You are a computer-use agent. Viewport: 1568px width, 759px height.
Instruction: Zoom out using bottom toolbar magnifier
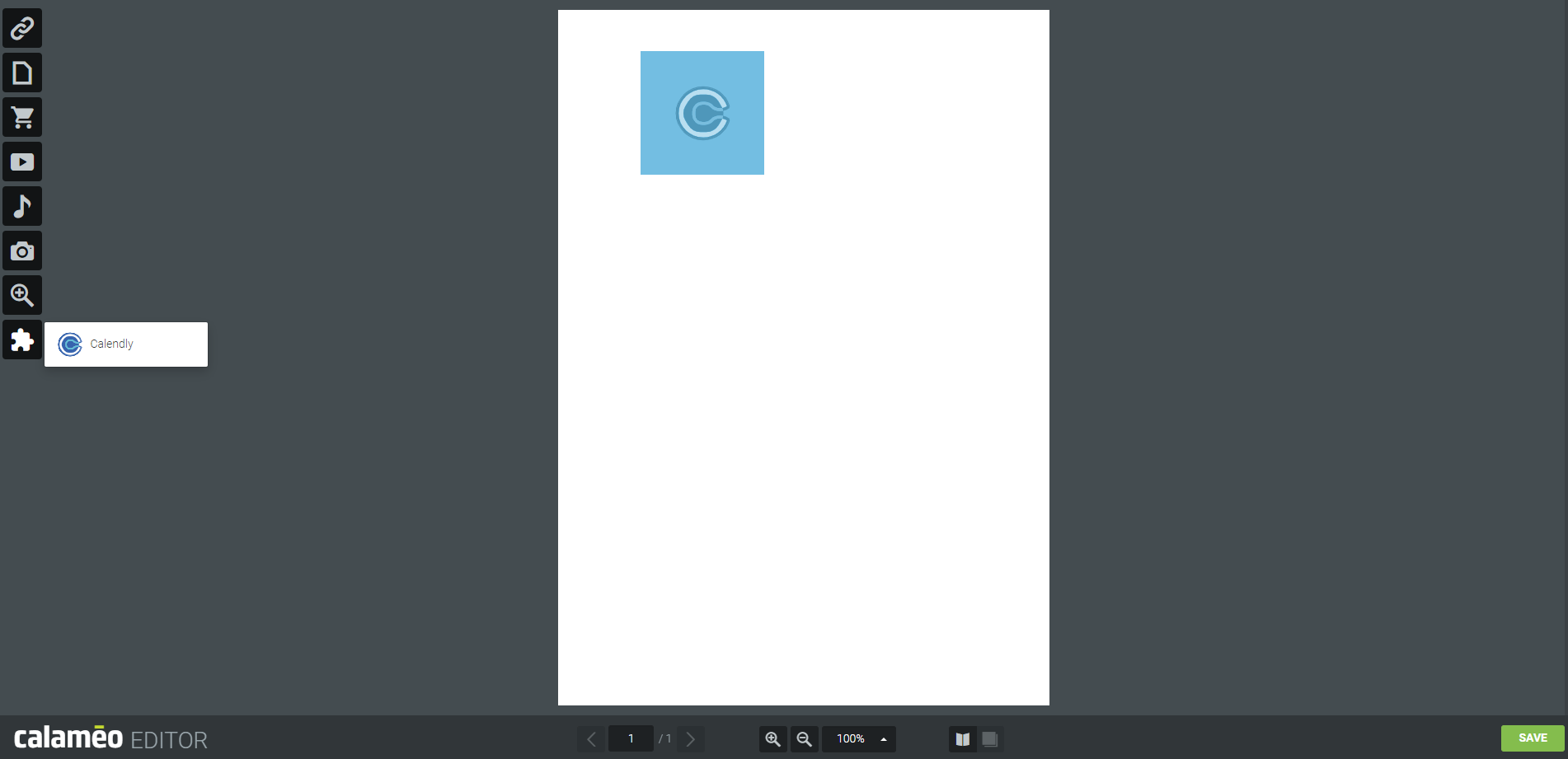805,739
